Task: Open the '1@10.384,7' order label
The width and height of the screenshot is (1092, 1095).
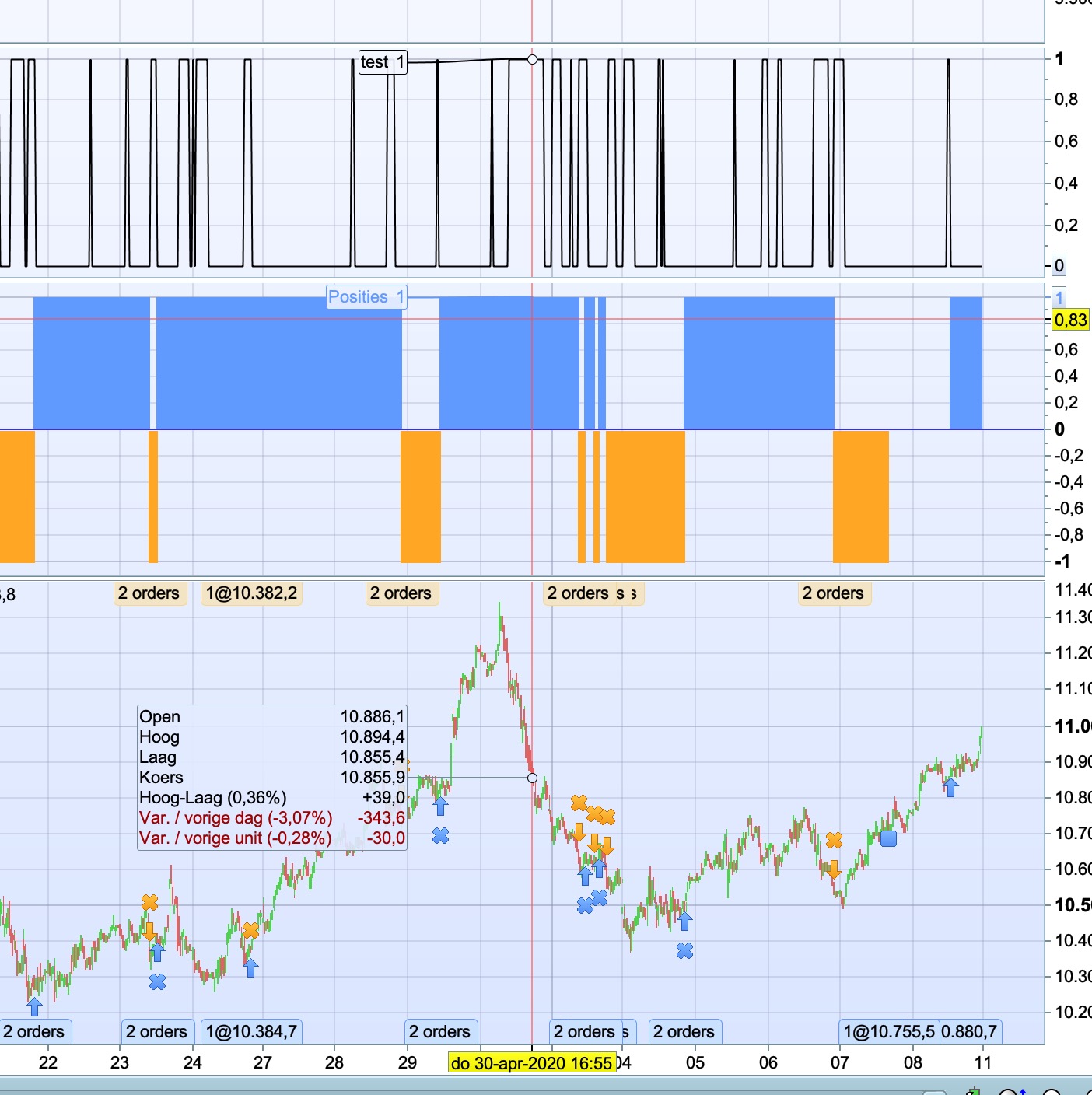Action: point(251,1031)
